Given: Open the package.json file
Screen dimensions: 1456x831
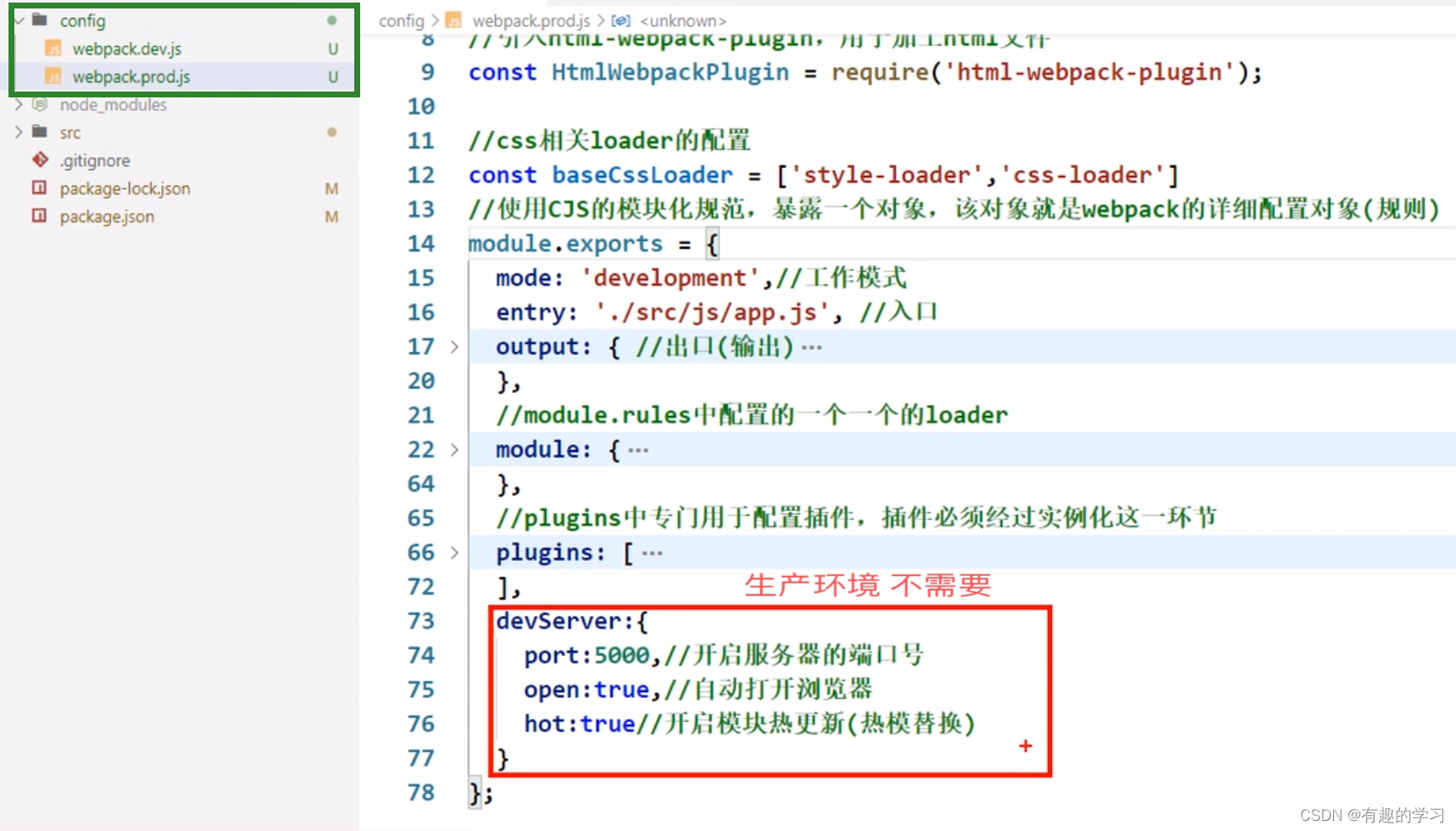Looking at the screenshot, I should tap(107, 217).
